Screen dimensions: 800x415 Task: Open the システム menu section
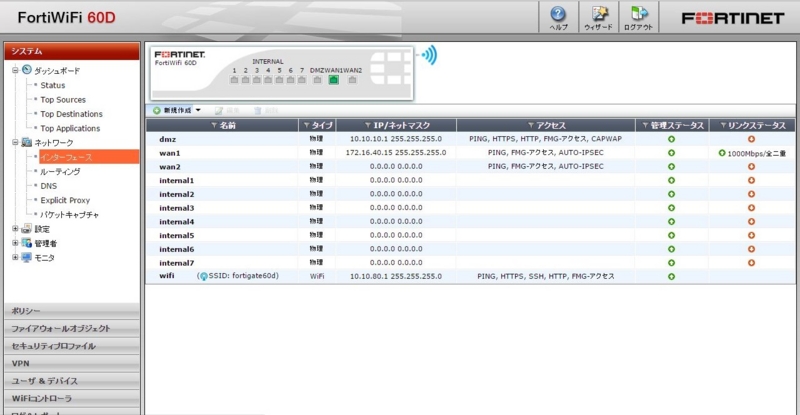tap(72, 52)
